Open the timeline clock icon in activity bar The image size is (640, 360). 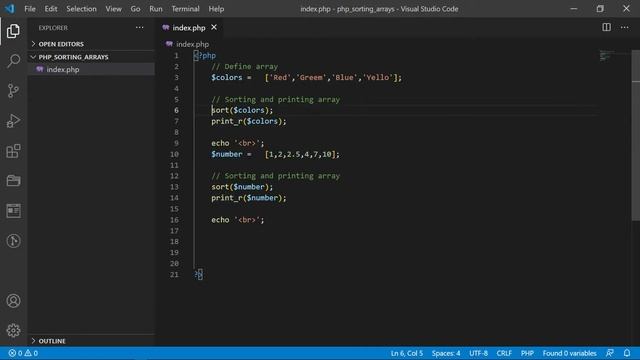pos(13,241)
